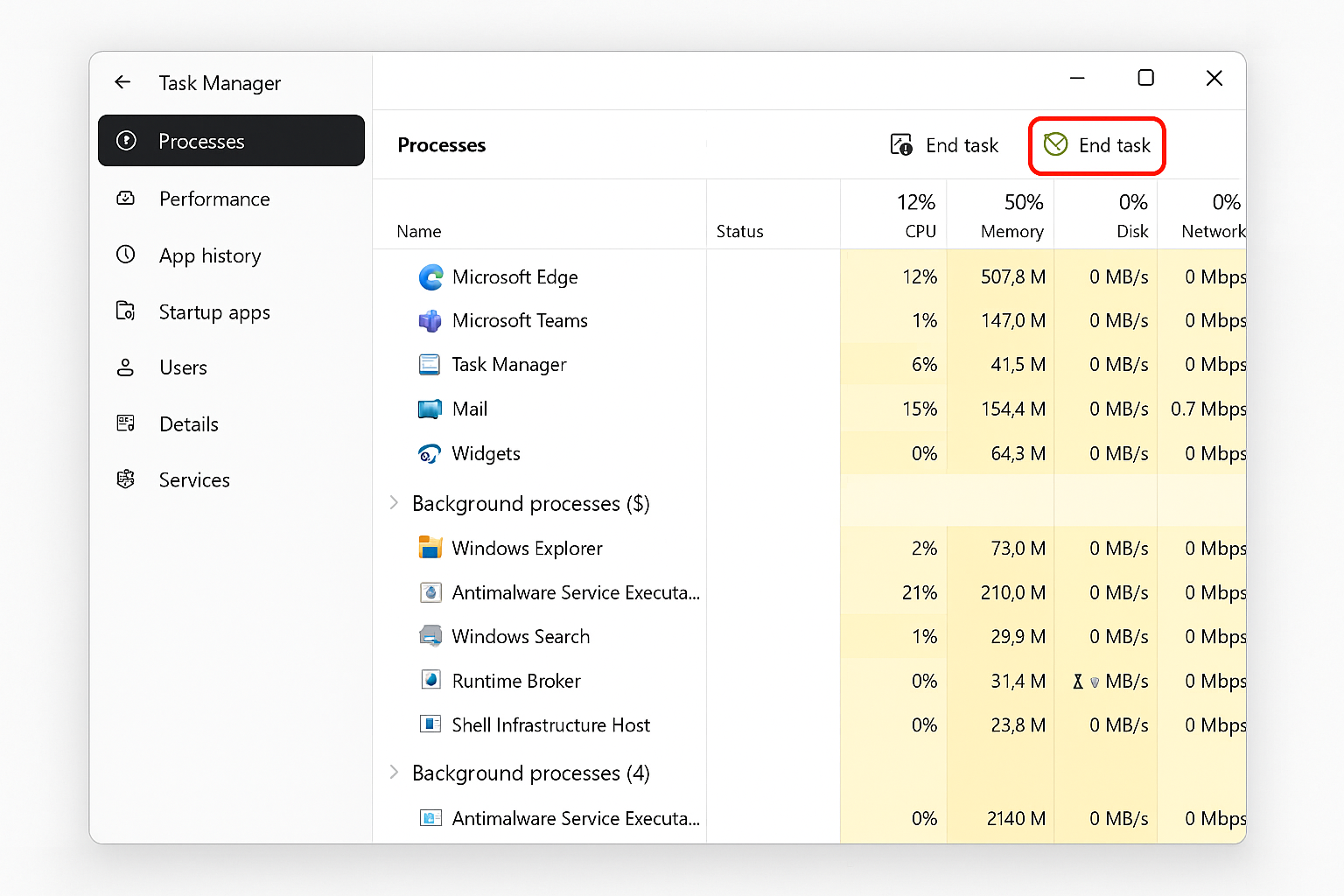The height and width of the screenshot is (896, 1344).
Task: Sort by the Disk column header
Action: click(x=1132, y=215)
